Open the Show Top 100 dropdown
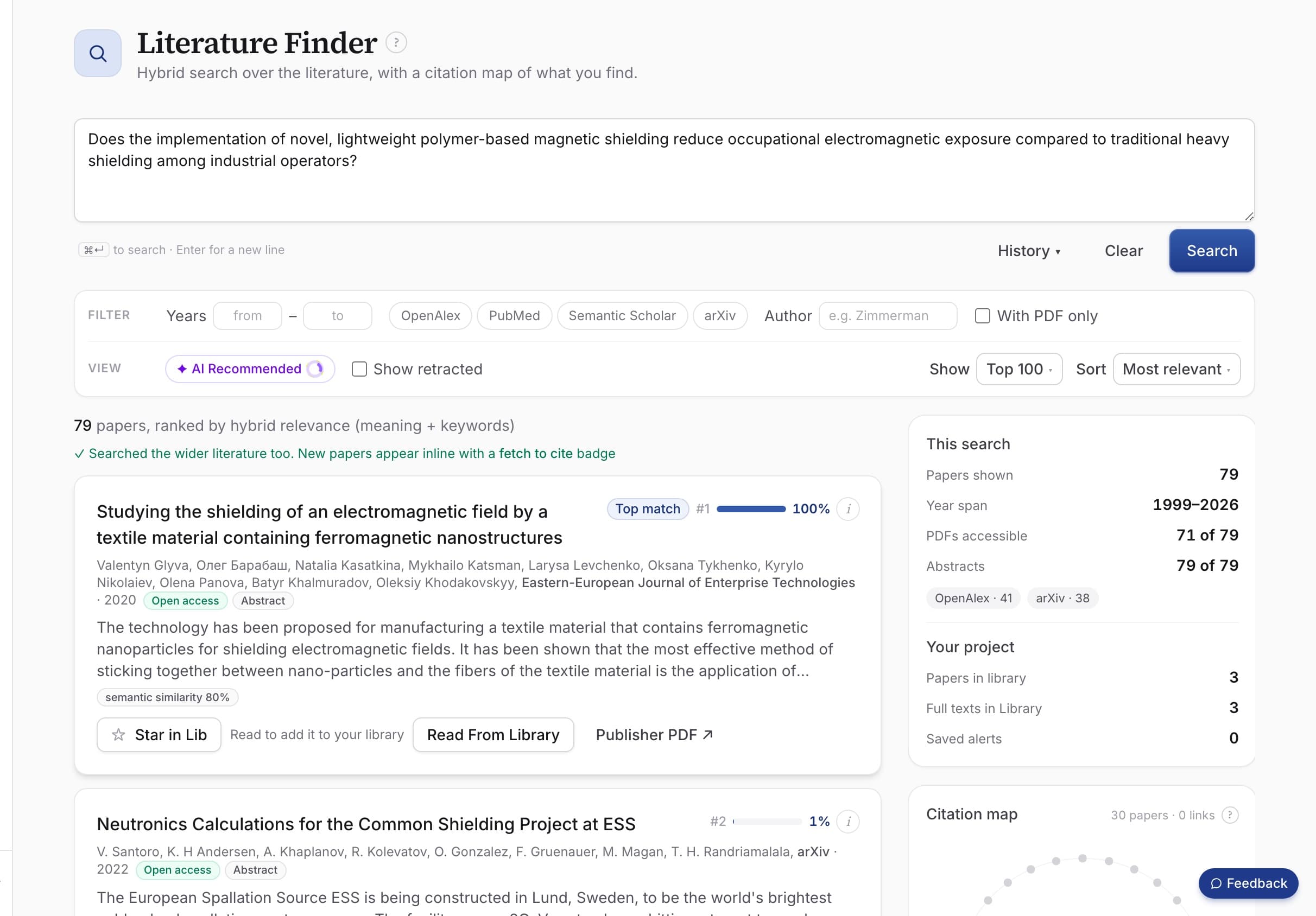Screen dimensions: 1316x916 [x=1019, y=369]
